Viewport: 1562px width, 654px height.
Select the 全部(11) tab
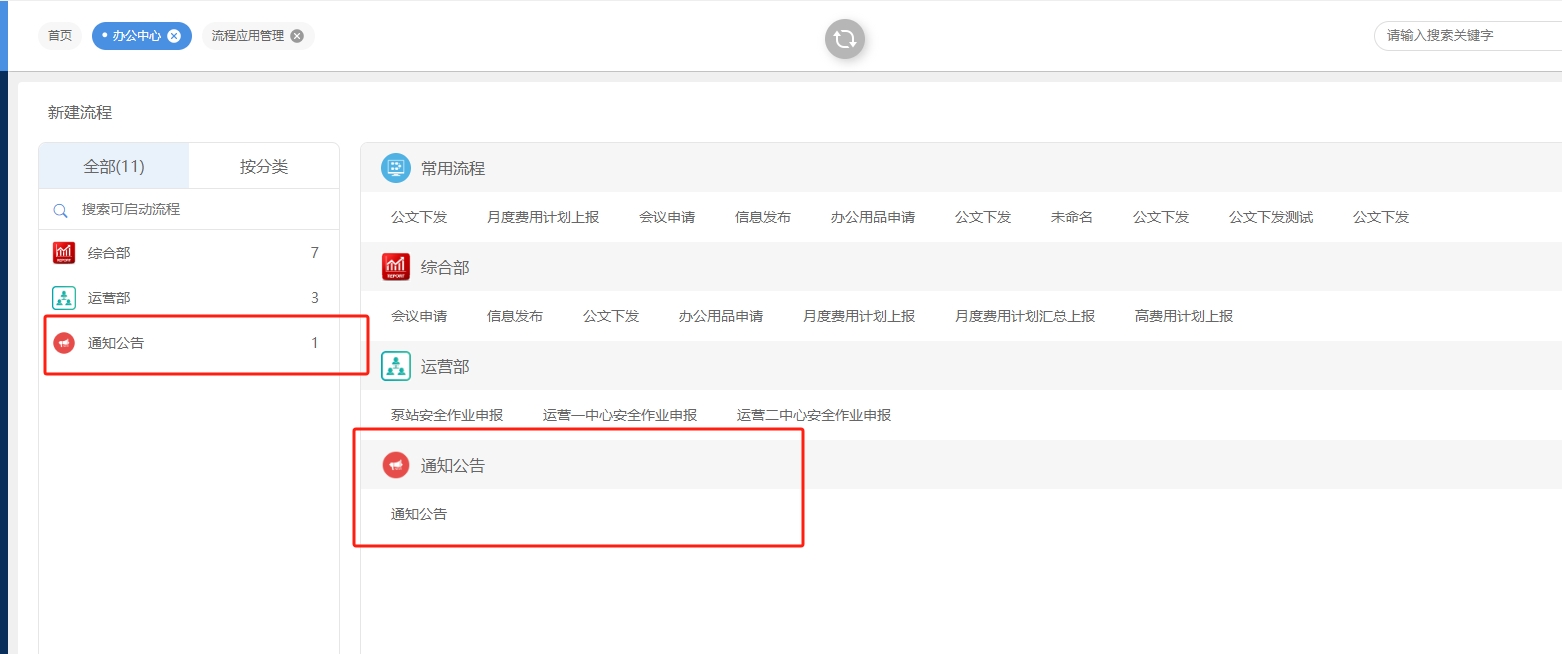click(x=114, y=166)
